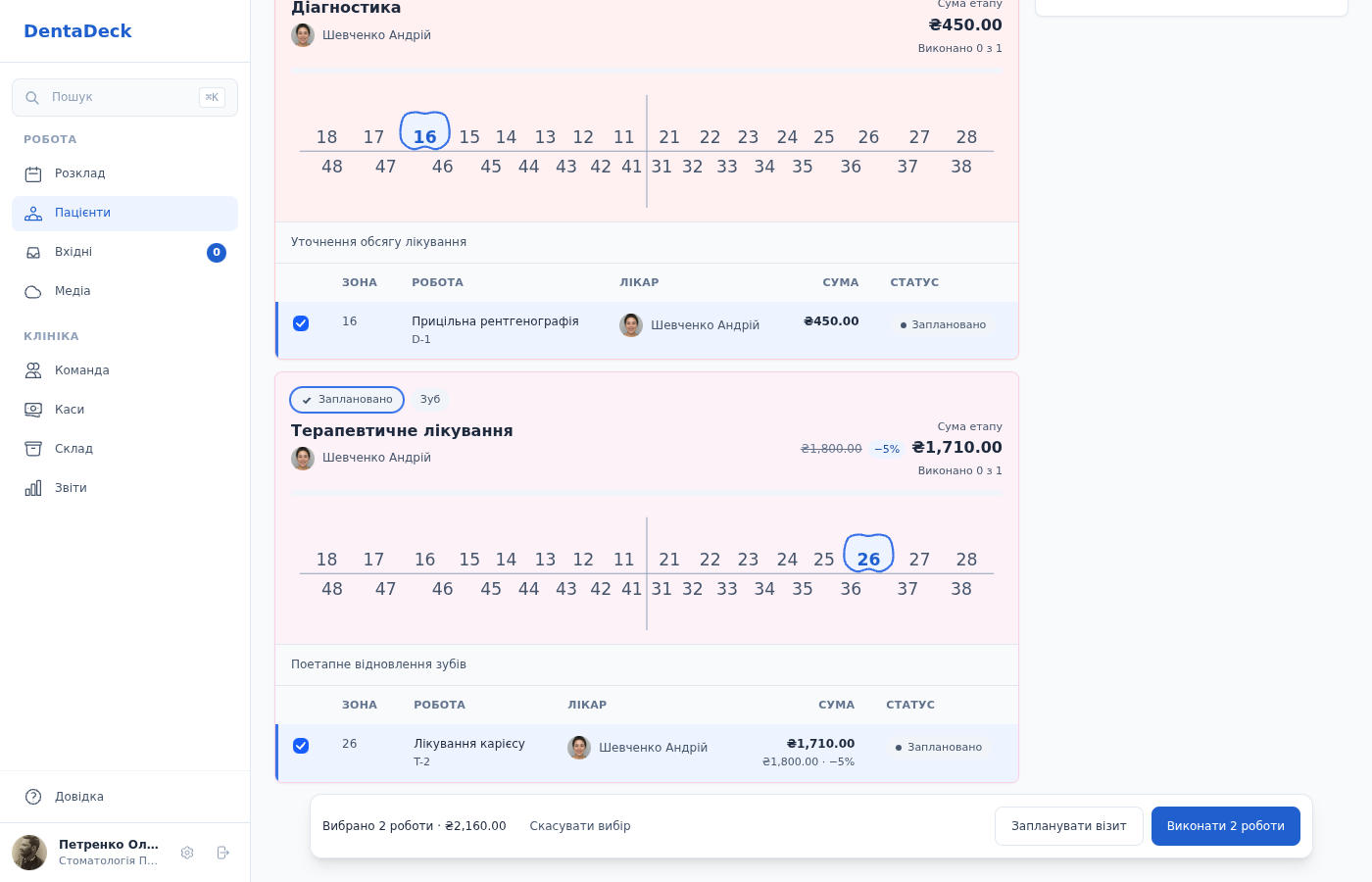Click Скасувати вибір link

click(x=580, y=826)
